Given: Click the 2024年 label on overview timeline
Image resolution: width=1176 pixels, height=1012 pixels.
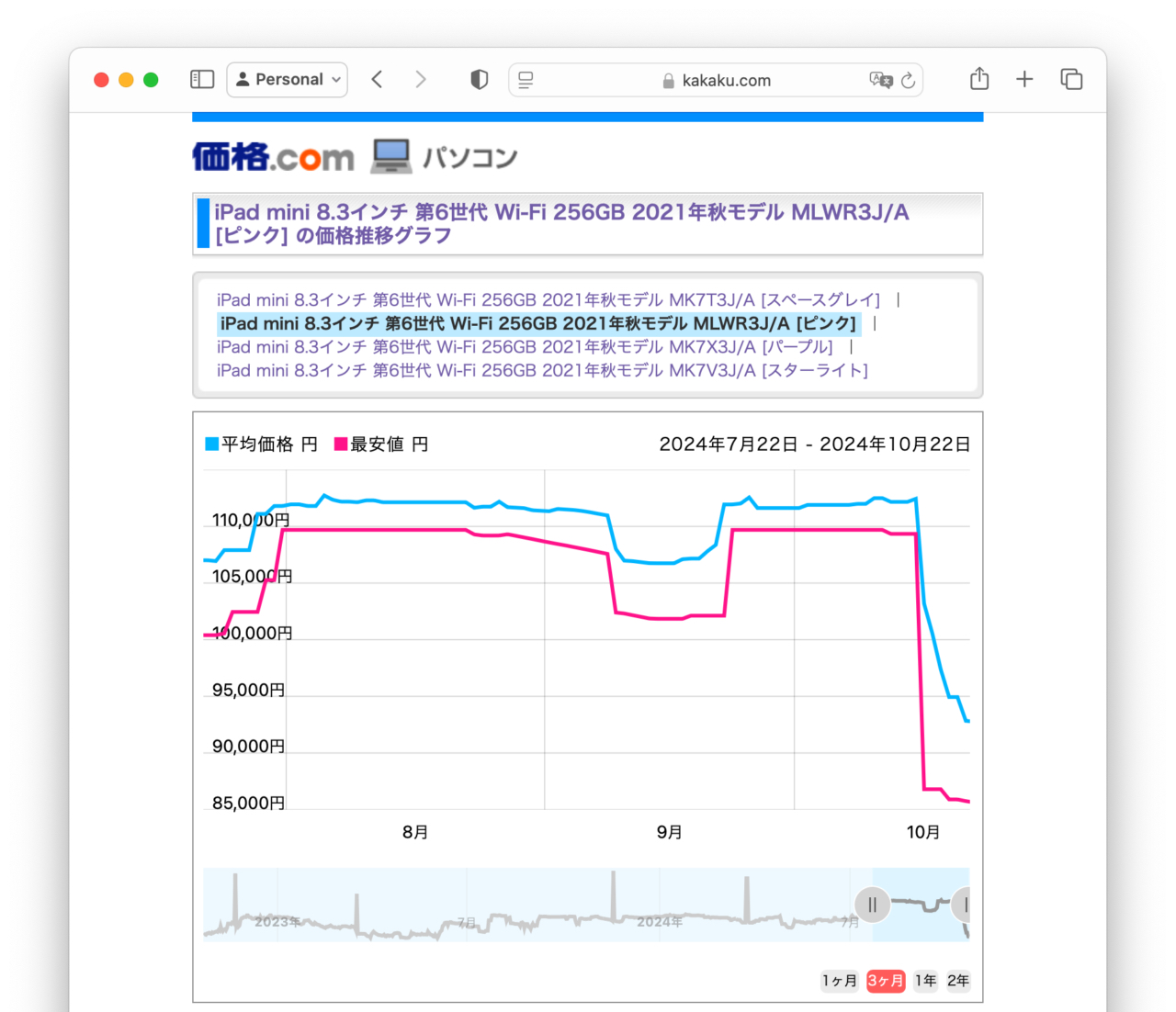Looking at the screenshot, I should [660, 921].
